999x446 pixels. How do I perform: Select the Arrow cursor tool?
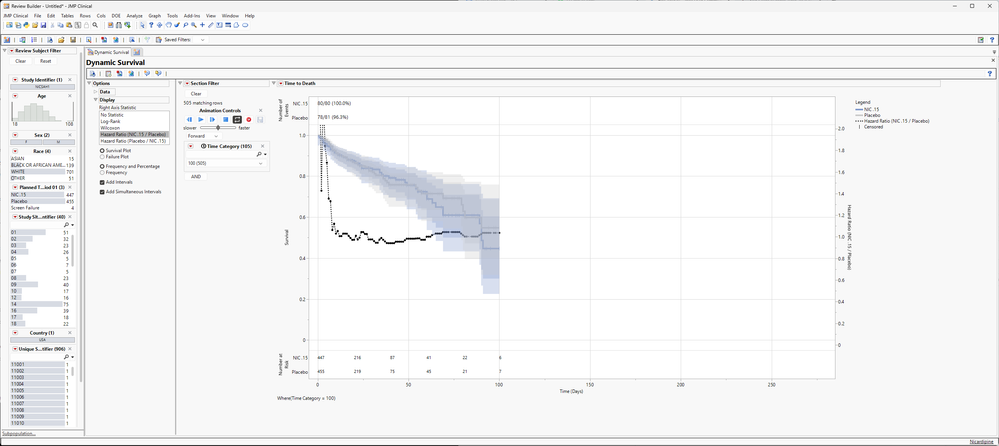(x=143, y=25)
